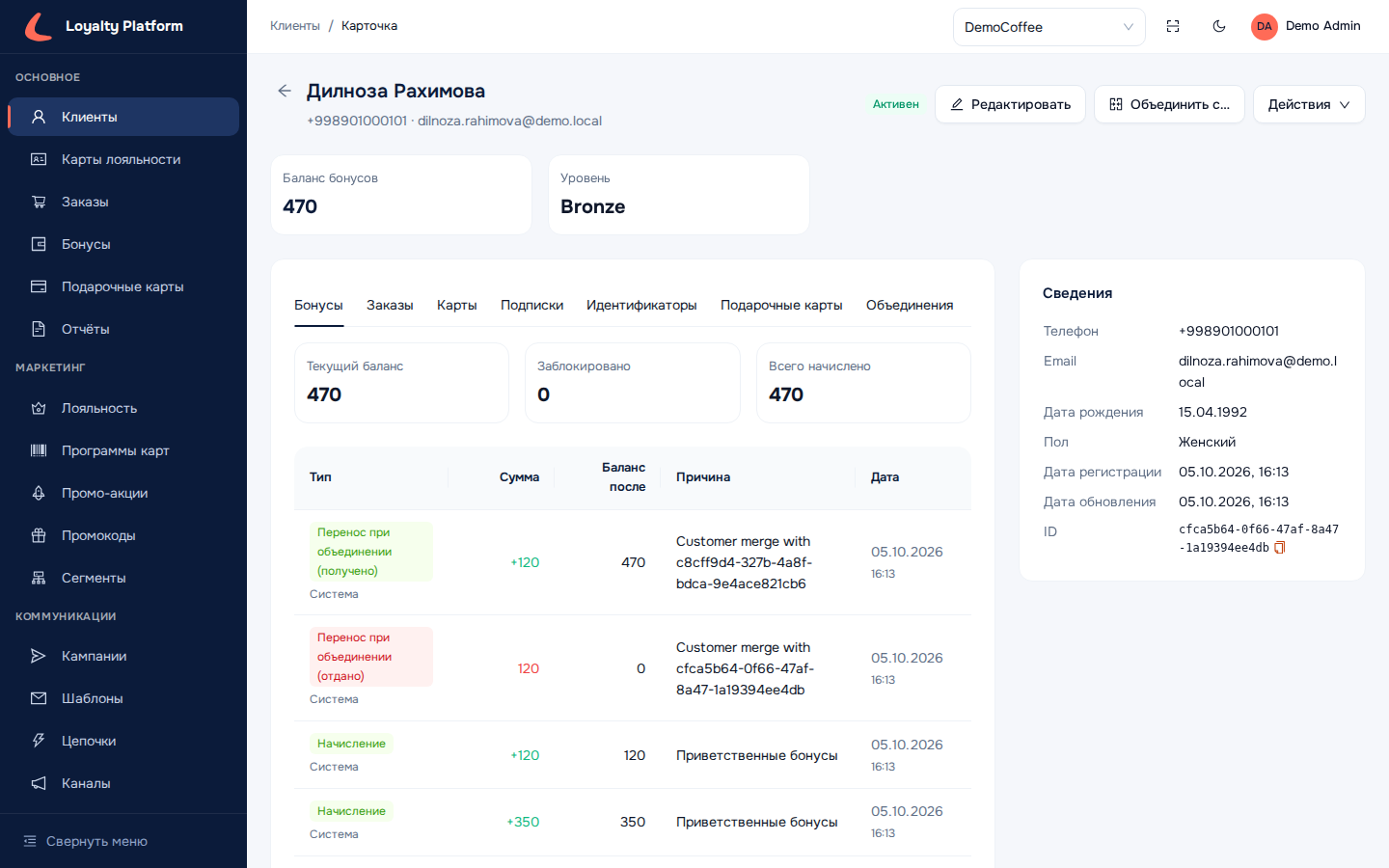Open the Идентификаторы tab
The width and height of the screenshot is (1389, 868).
(x=641, y=305)
